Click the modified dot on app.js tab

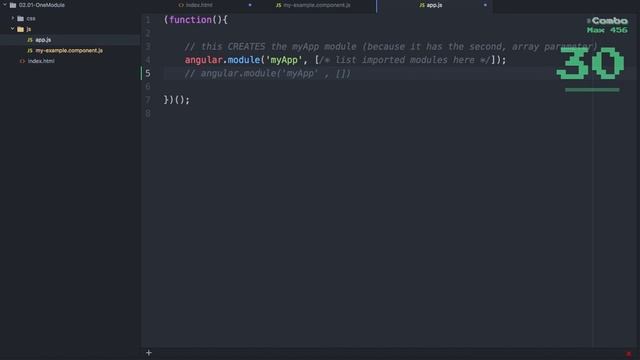point(485,5)
